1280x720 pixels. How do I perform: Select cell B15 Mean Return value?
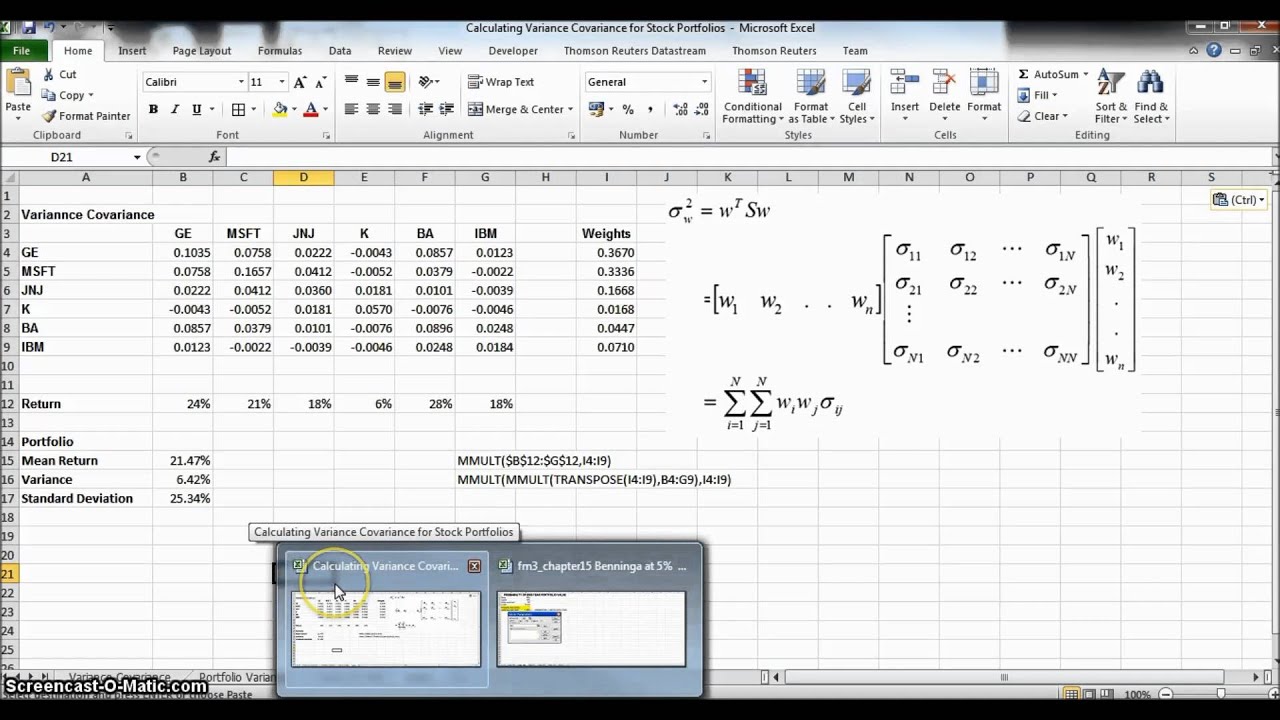pyautogui.click(x=183, y=461)
